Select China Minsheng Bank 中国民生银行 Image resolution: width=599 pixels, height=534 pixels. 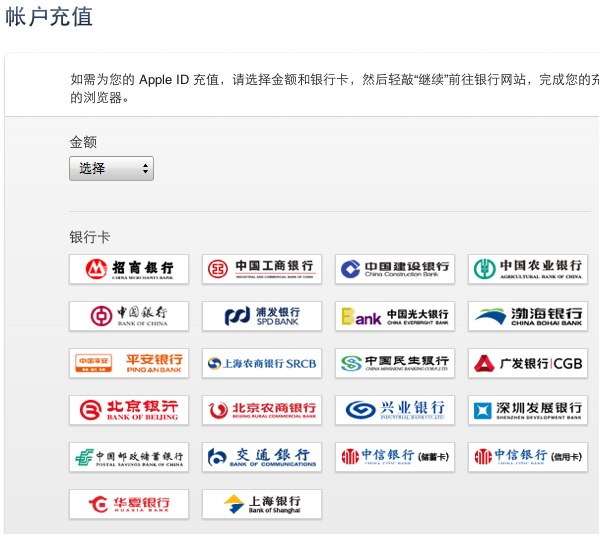click(x=395, y=363)
